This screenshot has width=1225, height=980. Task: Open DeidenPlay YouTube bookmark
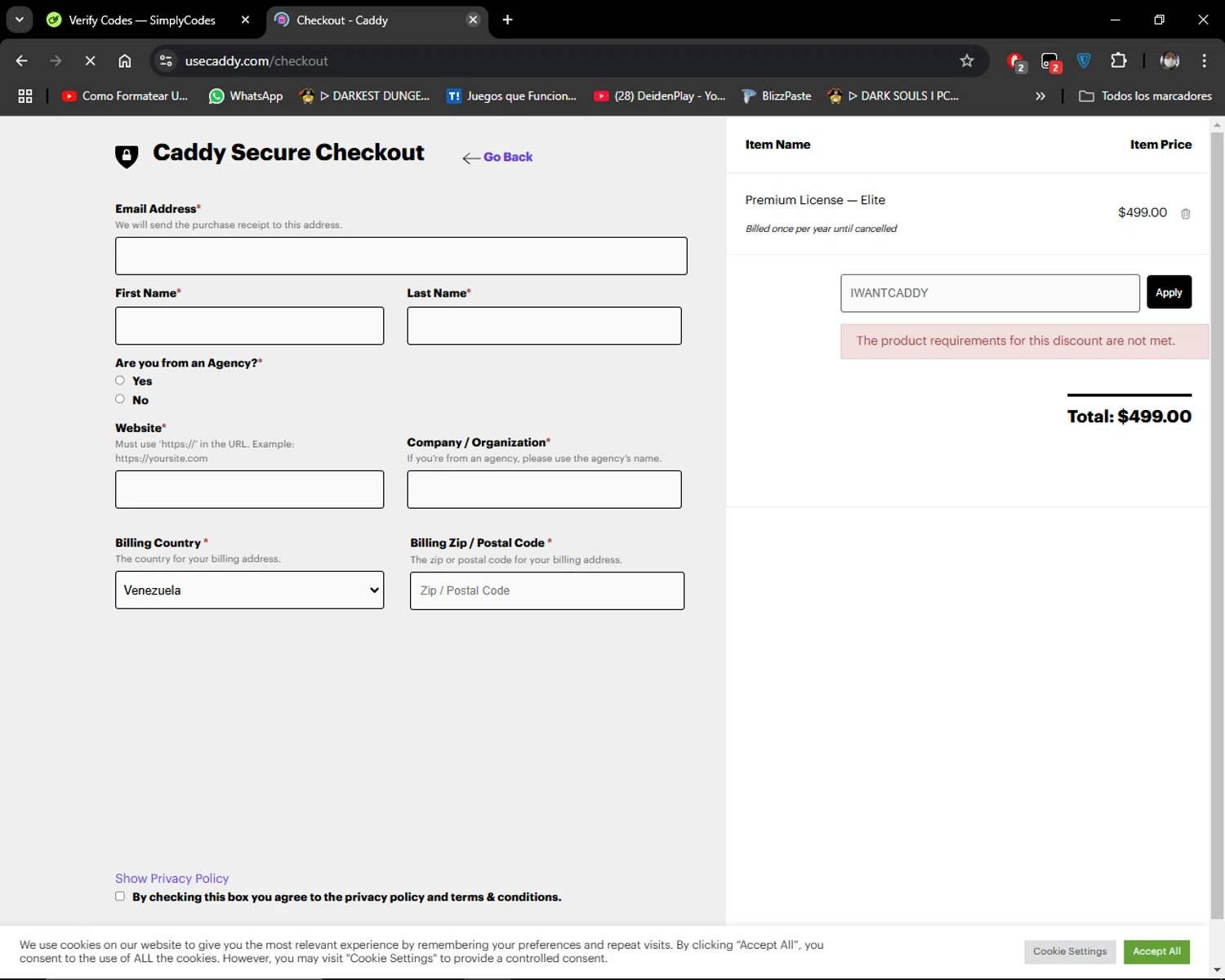659,96
